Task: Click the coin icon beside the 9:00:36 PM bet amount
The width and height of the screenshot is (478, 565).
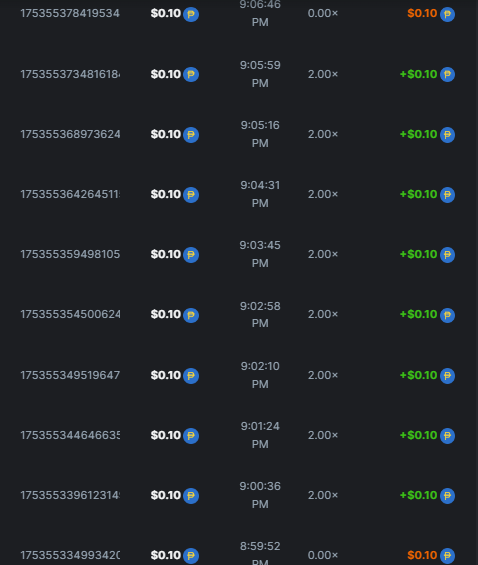Action: click(191, 495)
